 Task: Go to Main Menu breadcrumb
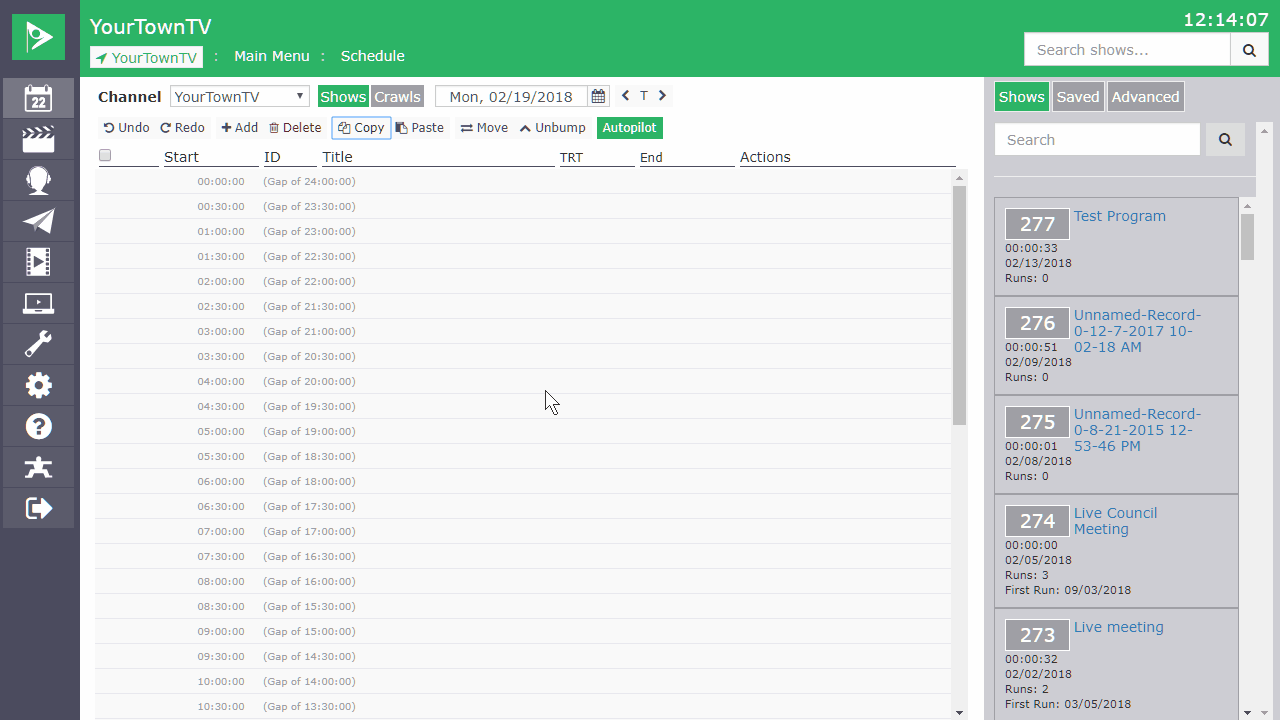[x=272, y=56]
